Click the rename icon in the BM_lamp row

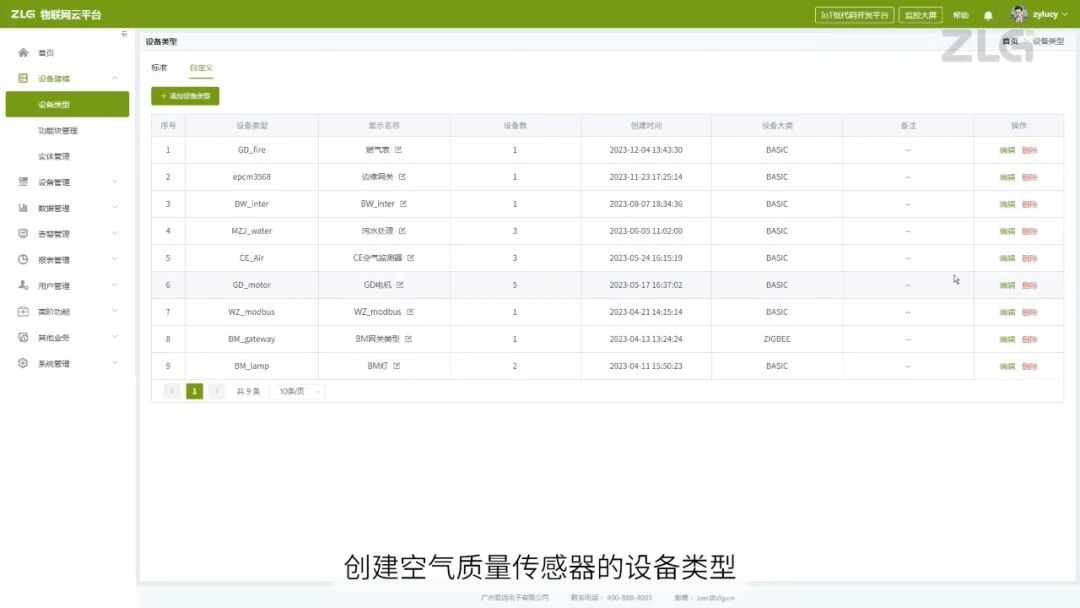397,366
